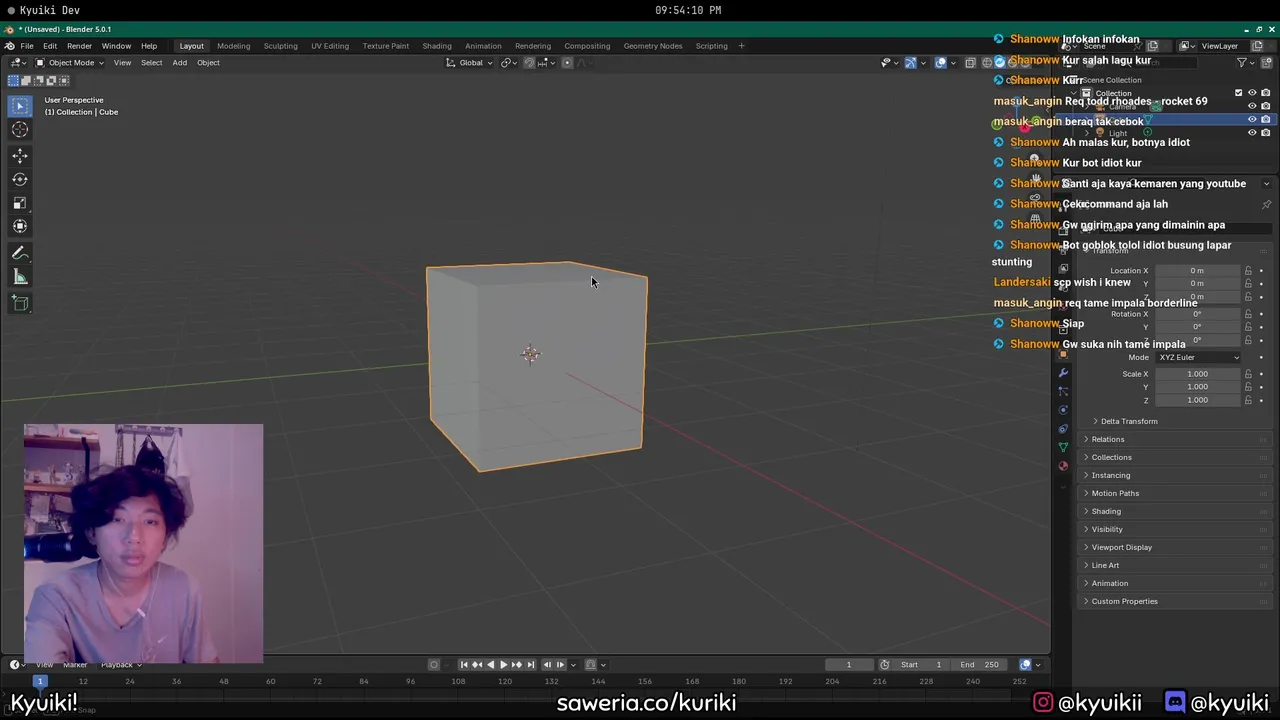Screen dimensions: 1280x720
Task: Toggle snapping magnet in viewport header
Action: tap(529, 62)
